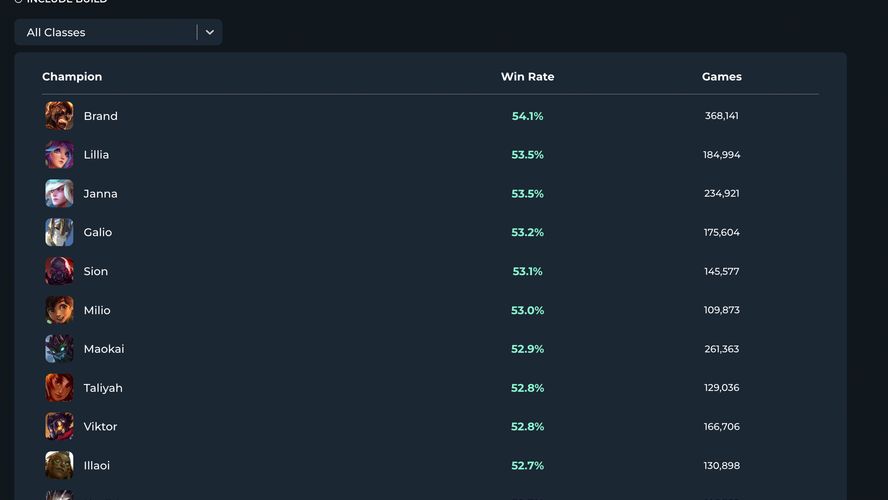The image size is (888, 500).
Task: Click Brand's champion portrait icon
Action: (x=59, y=116)
